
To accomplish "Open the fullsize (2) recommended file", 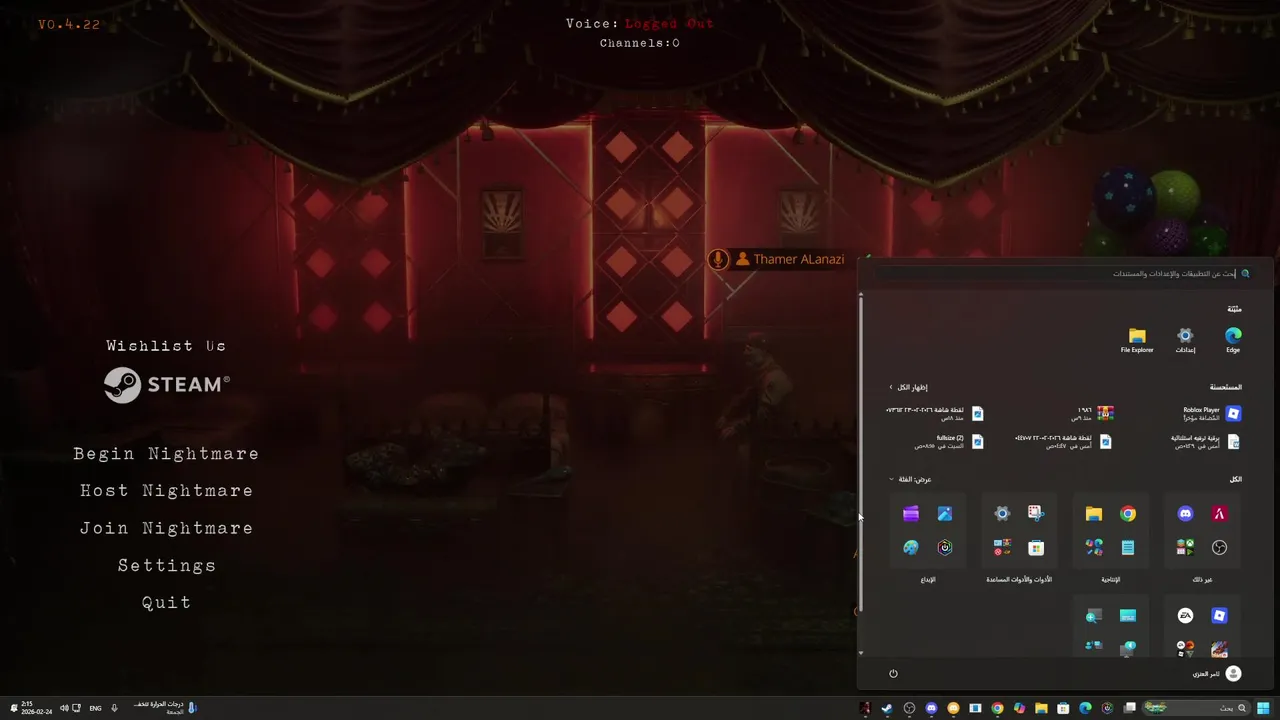I will coord(950,441).
